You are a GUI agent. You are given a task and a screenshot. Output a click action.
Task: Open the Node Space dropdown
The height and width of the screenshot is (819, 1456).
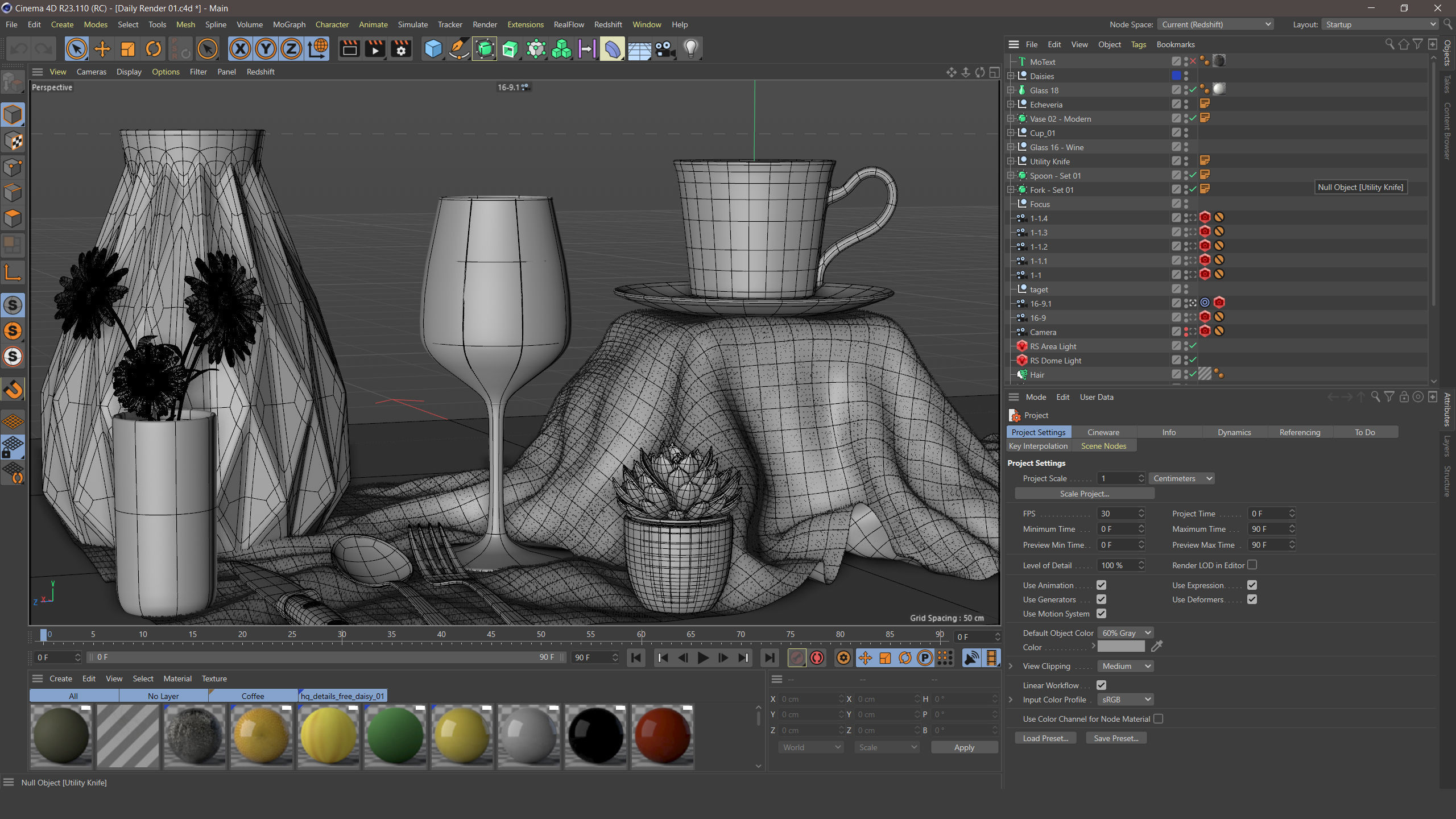1215,24
